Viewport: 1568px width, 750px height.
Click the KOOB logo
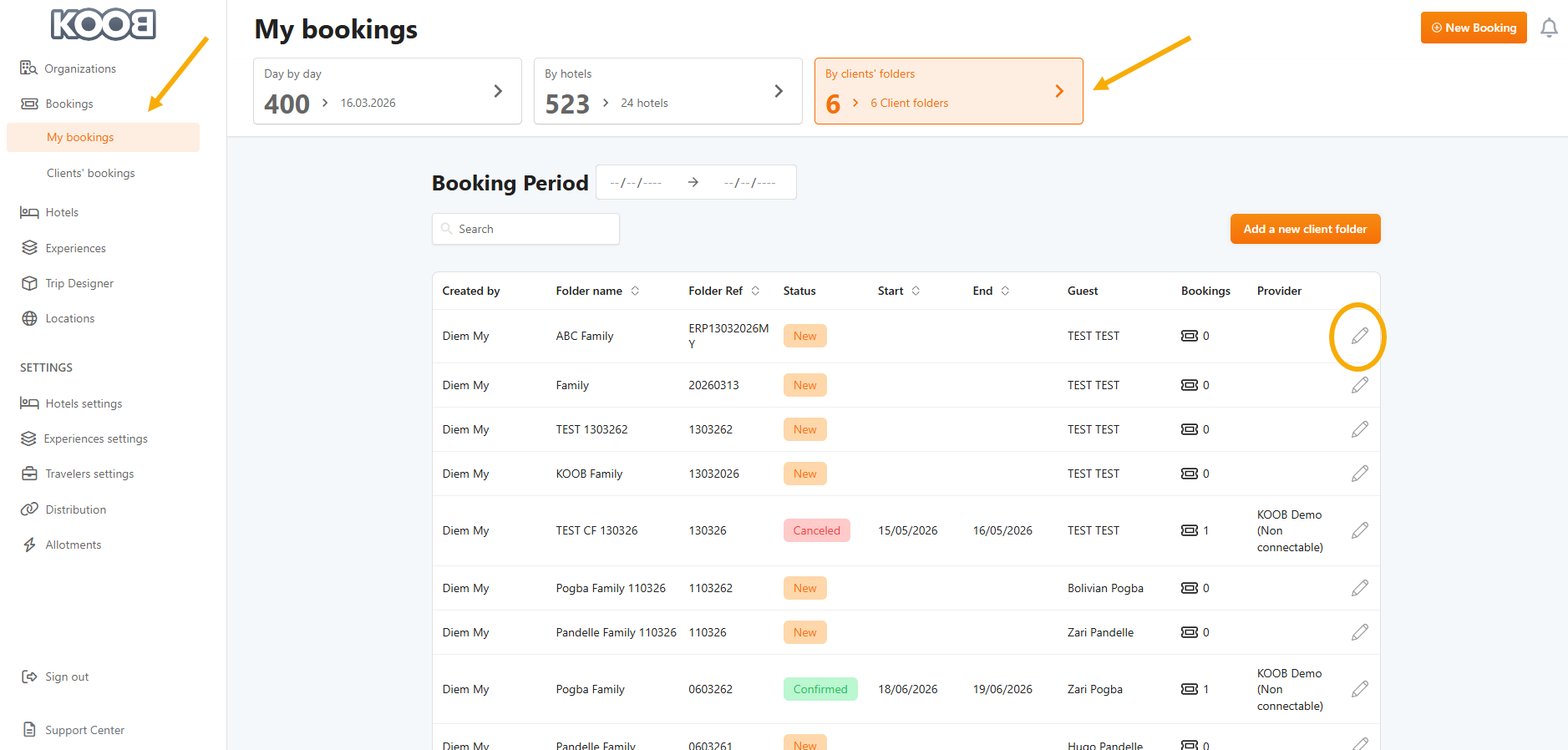pos(104,24)
